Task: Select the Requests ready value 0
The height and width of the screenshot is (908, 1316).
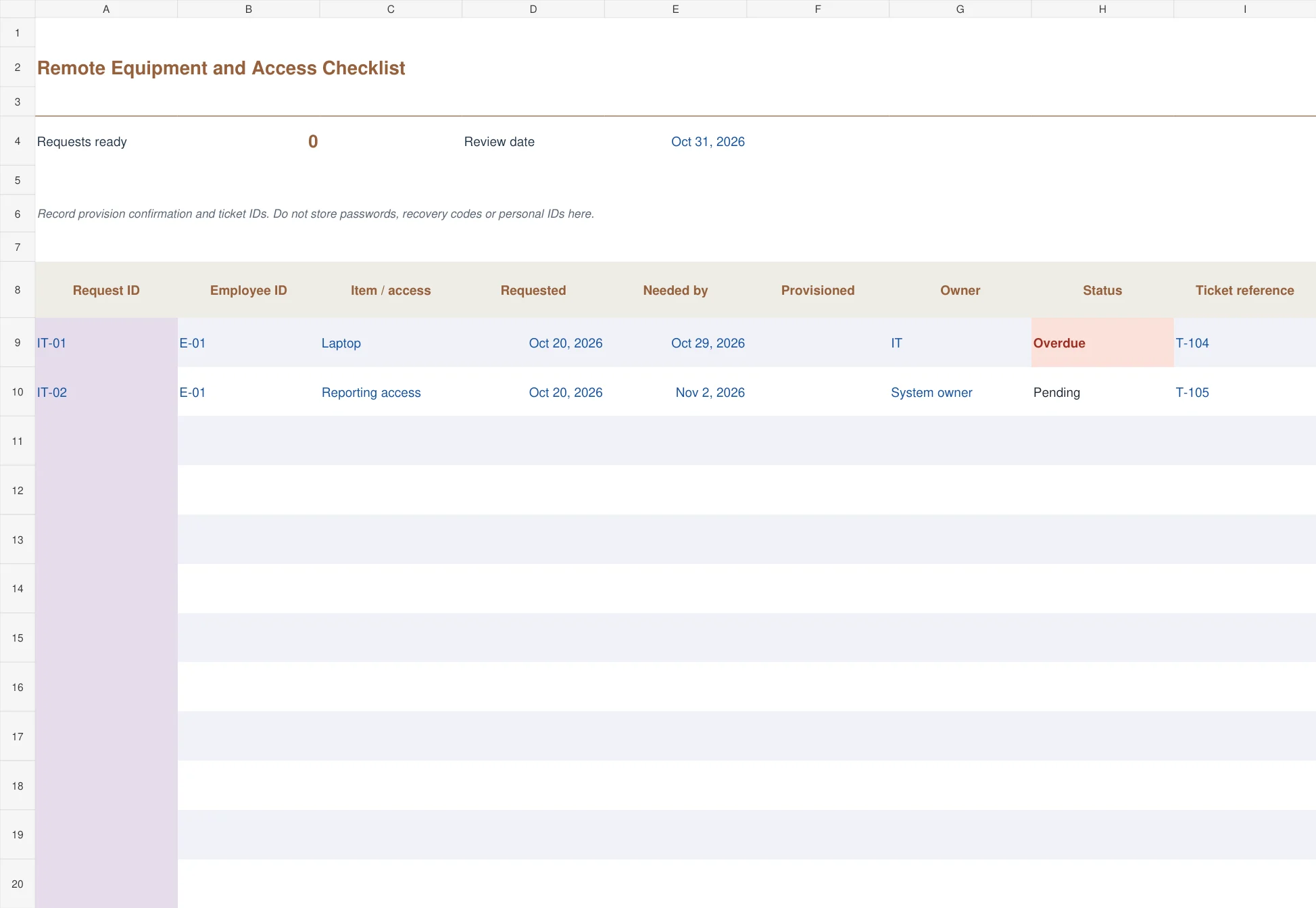Action: pyautogui.click(x=313, y=141)
